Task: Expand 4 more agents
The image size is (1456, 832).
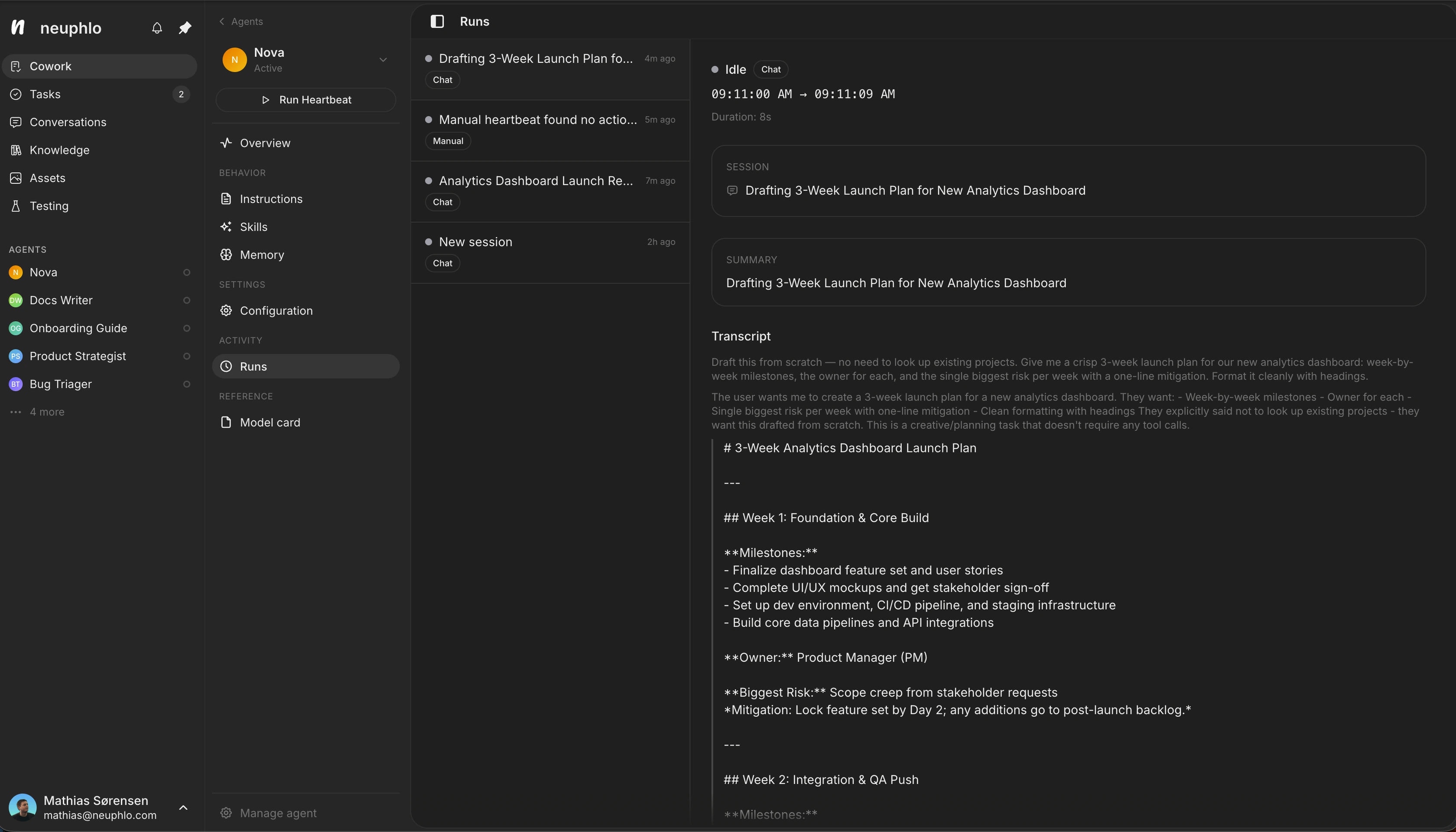Action: 38,412
